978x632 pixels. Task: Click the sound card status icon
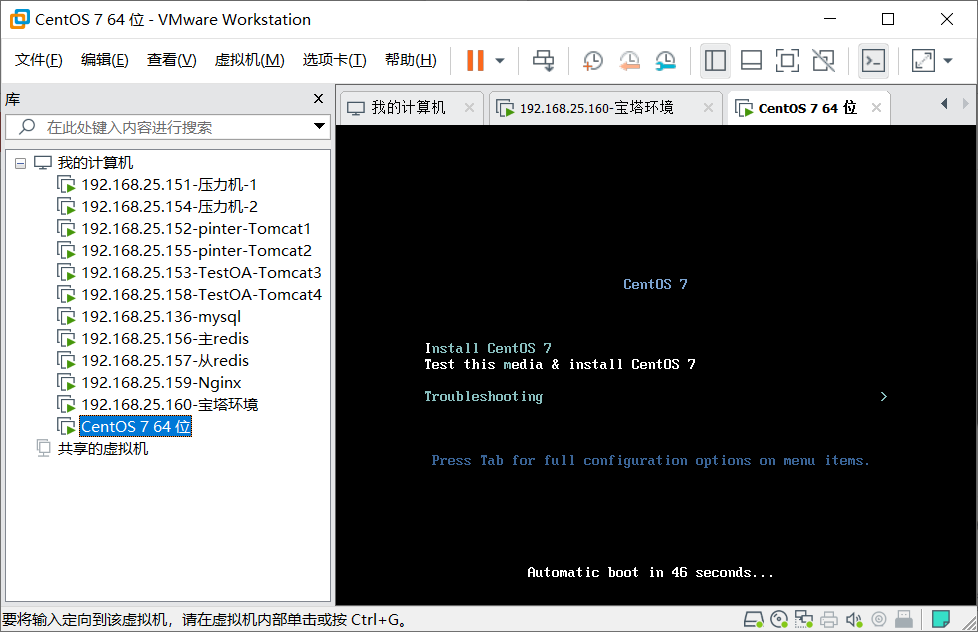coord(854,620)
